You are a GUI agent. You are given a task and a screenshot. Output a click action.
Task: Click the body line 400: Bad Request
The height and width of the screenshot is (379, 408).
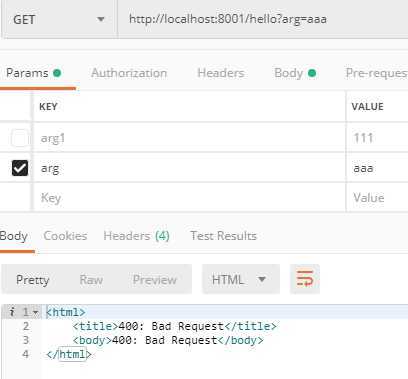[168, 340]
